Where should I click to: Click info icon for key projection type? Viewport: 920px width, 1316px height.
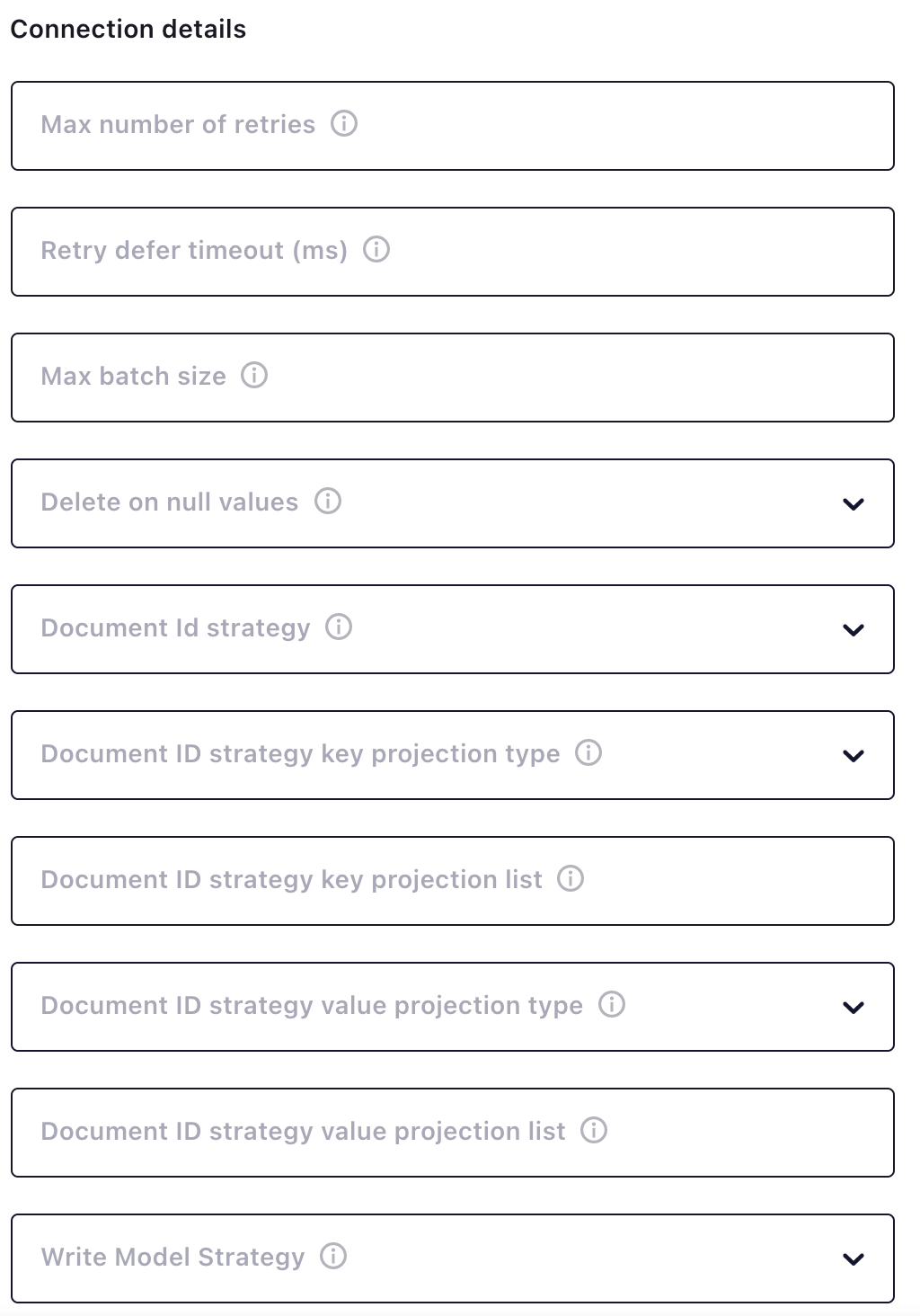pos(588,752)
